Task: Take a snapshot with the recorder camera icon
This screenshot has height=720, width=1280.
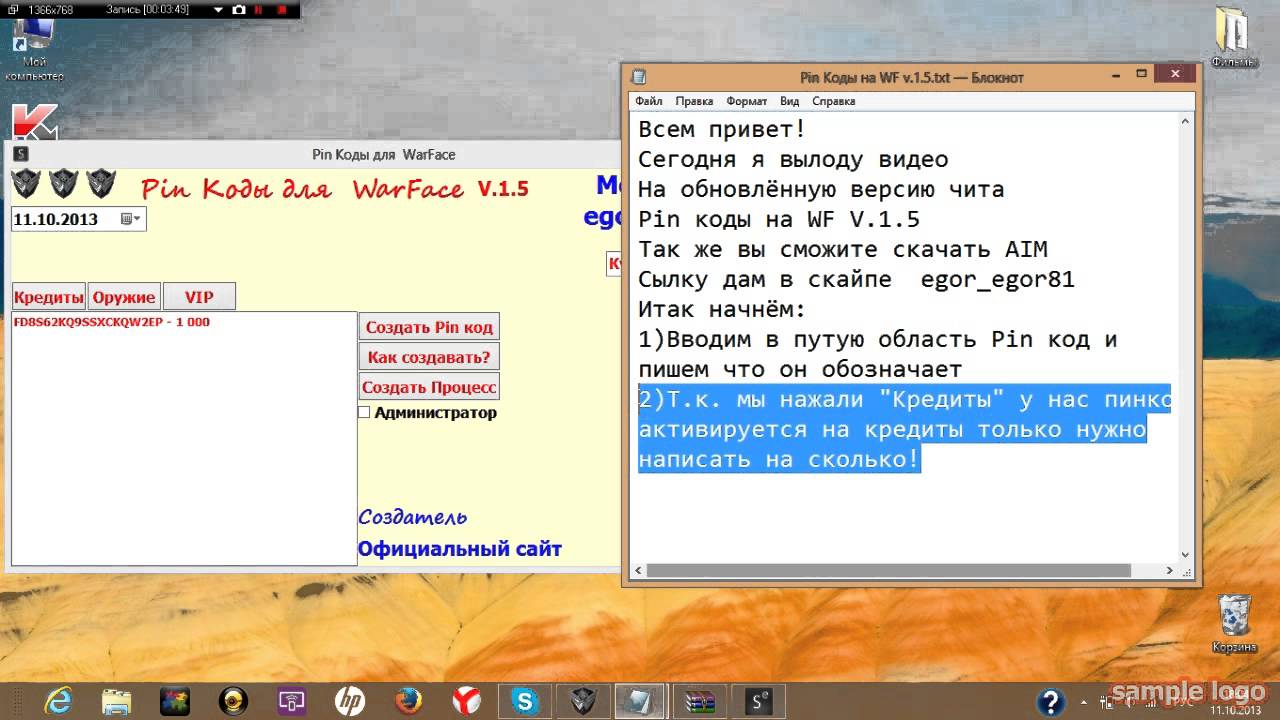Action: (239, 9)
